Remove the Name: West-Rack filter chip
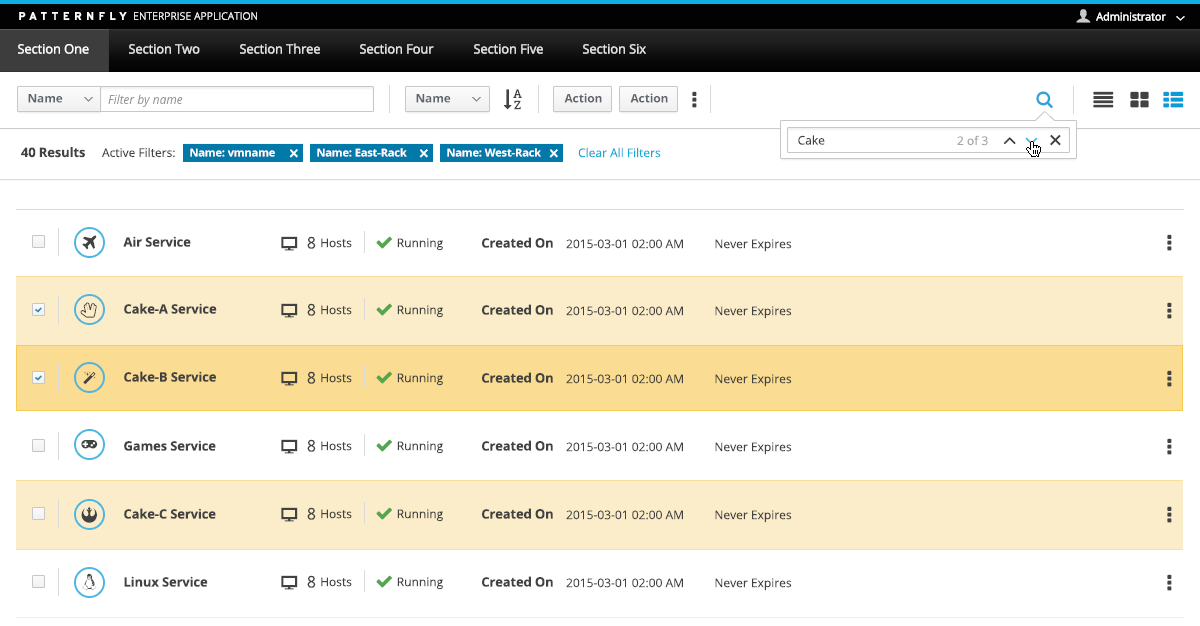 tap(556, 153)
